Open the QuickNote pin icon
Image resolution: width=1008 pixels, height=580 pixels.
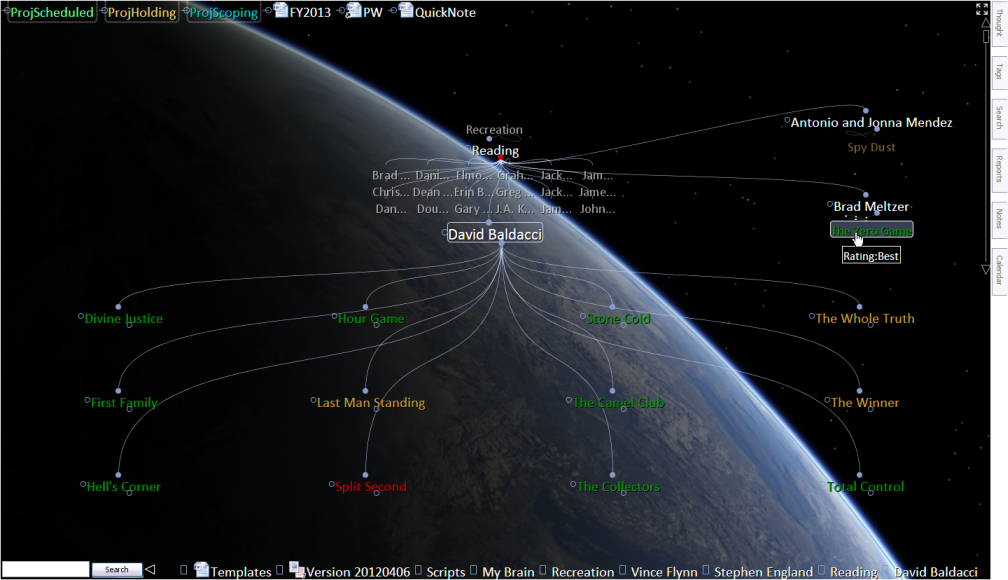click(x=406, y=11)
